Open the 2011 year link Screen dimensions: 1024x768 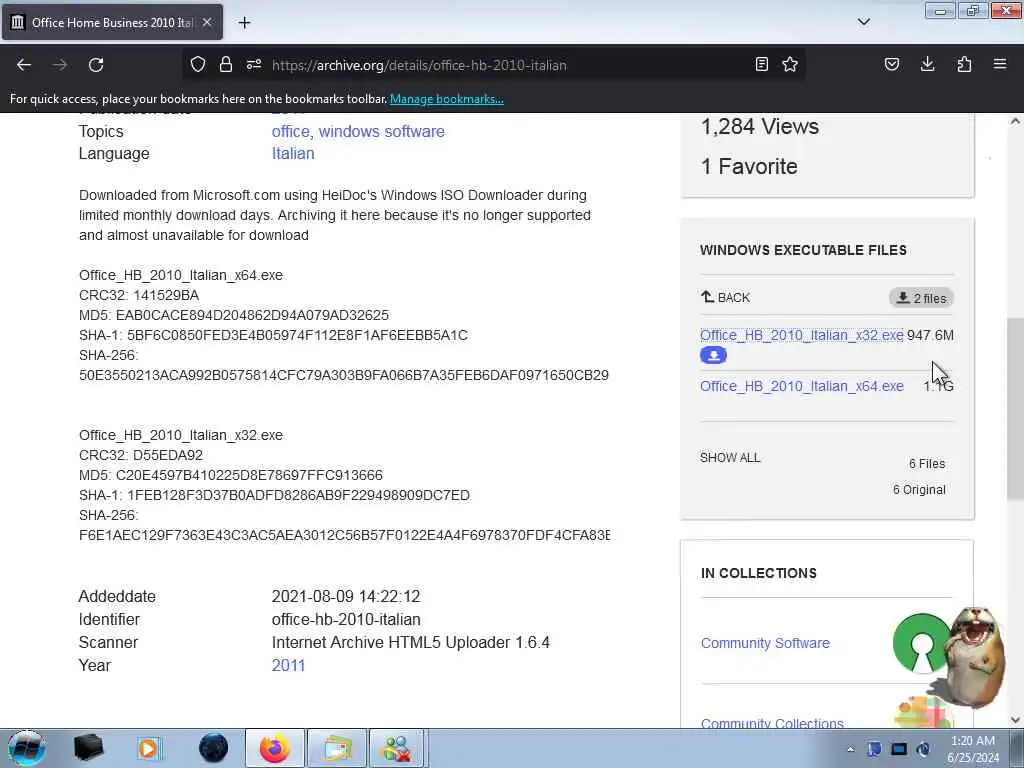[288, 665]
